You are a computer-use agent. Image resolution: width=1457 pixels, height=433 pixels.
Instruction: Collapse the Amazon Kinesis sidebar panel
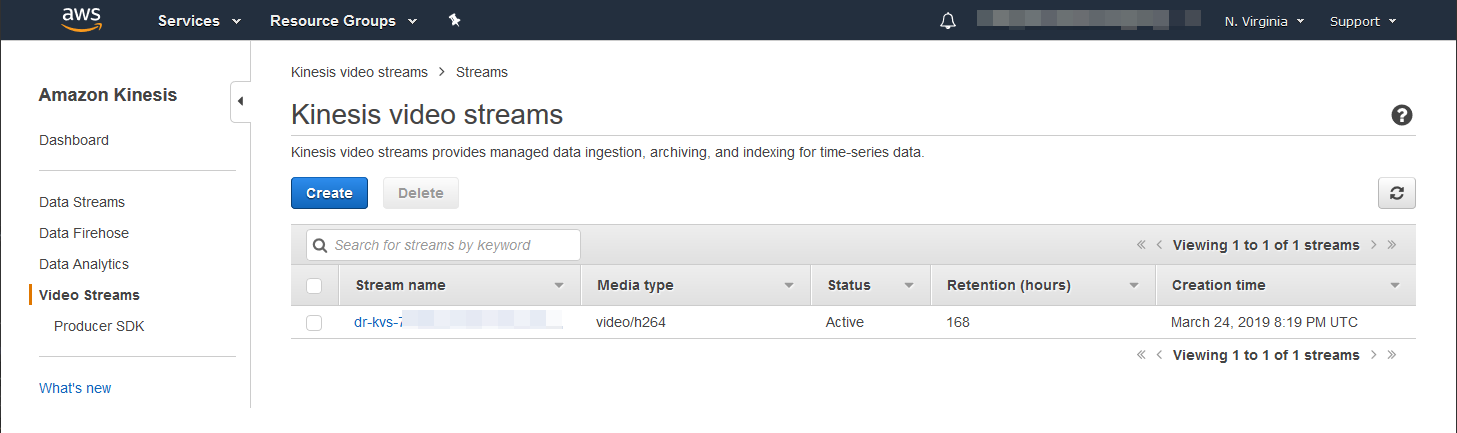point(240,101)
